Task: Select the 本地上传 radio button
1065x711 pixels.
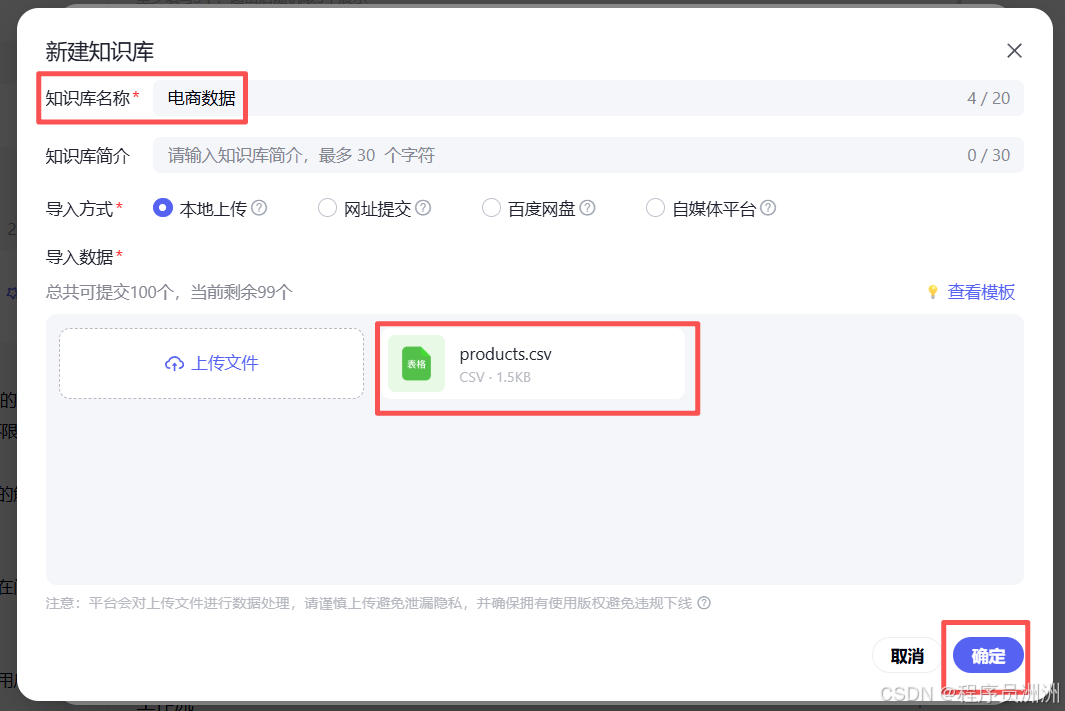Action: (x=162, y=208)
